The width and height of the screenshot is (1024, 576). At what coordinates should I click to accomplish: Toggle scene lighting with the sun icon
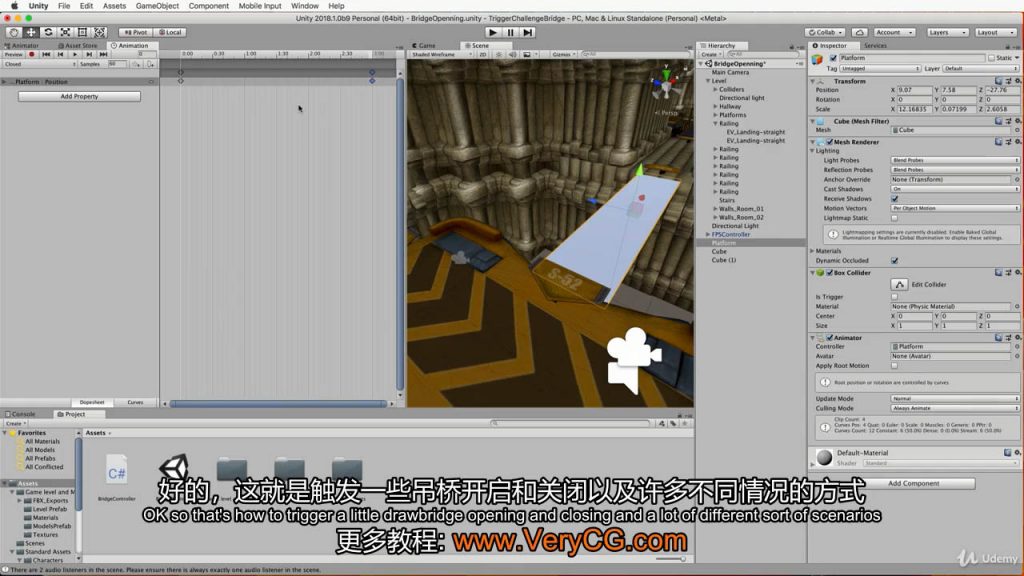click(x=499, y=55)
